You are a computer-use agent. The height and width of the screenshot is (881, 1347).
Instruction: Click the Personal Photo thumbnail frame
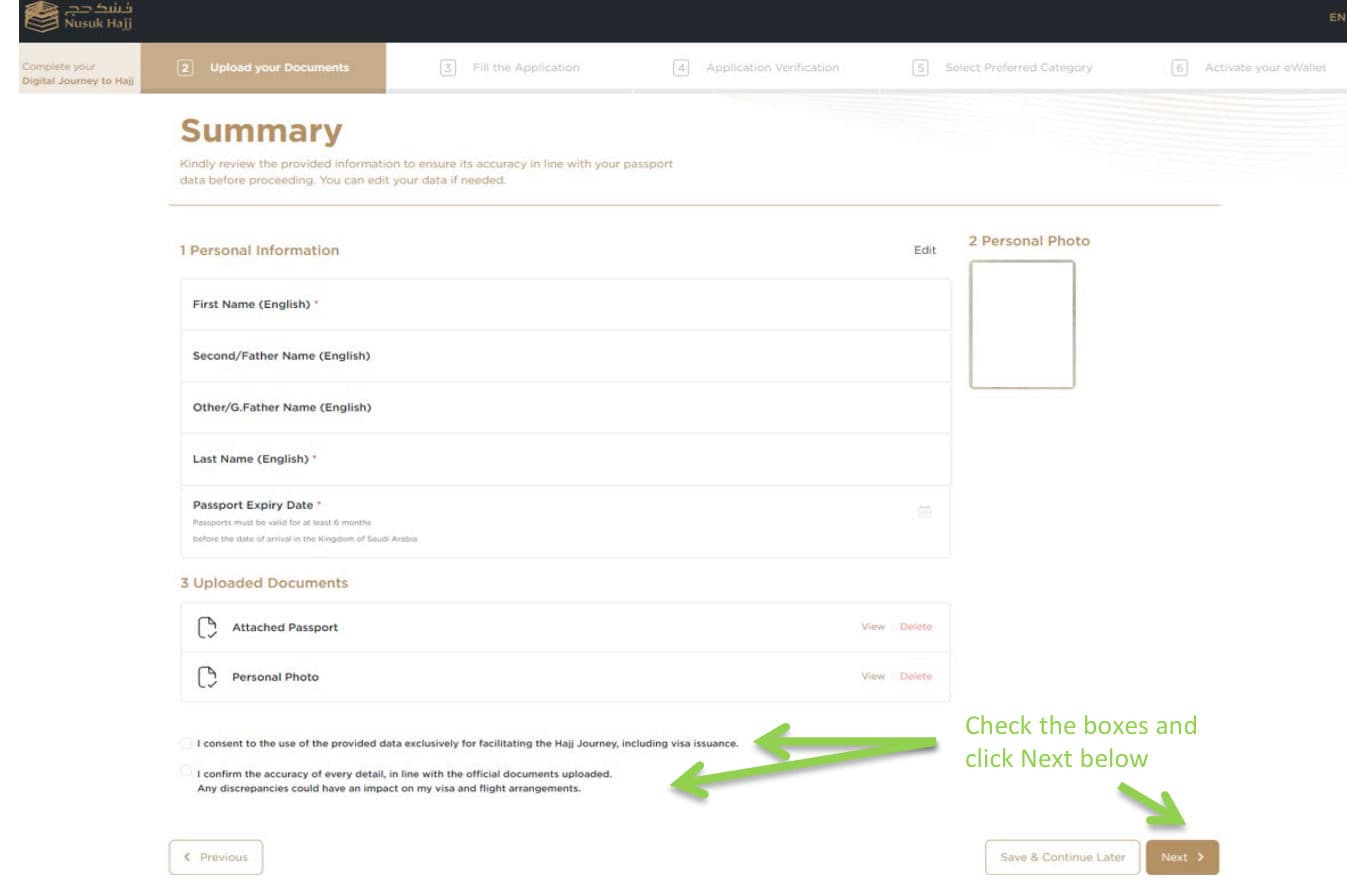1022,324
